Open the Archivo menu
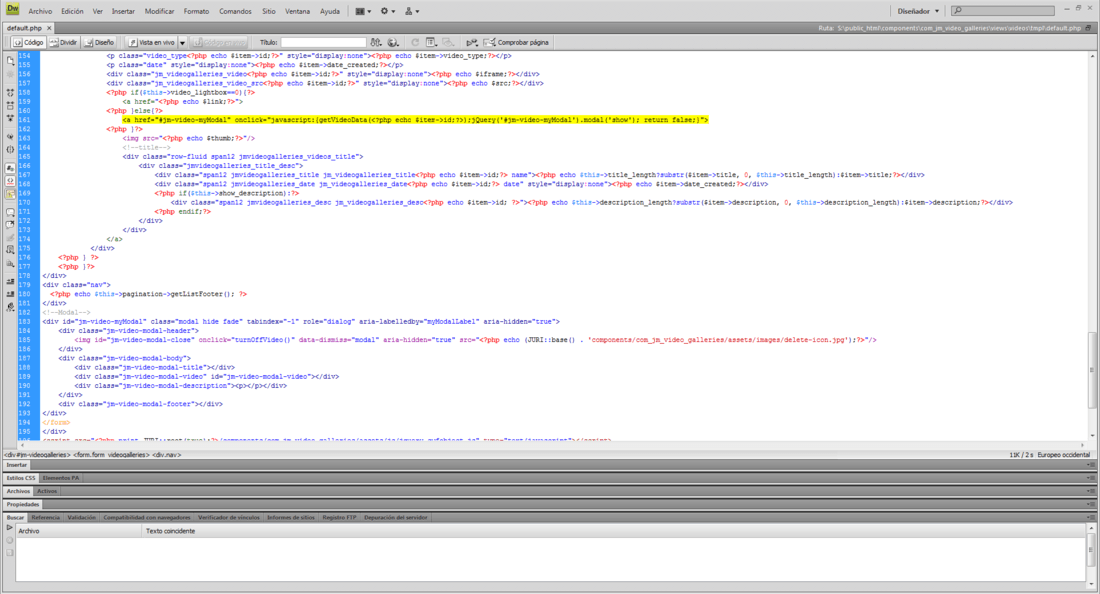 pyautogui.click(x=40, y=11)
